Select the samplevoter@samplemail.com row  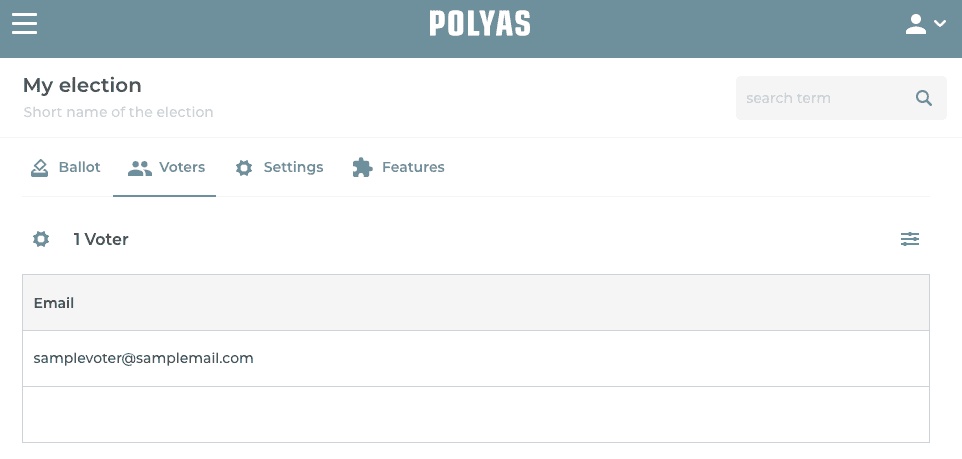click(144, 358)
